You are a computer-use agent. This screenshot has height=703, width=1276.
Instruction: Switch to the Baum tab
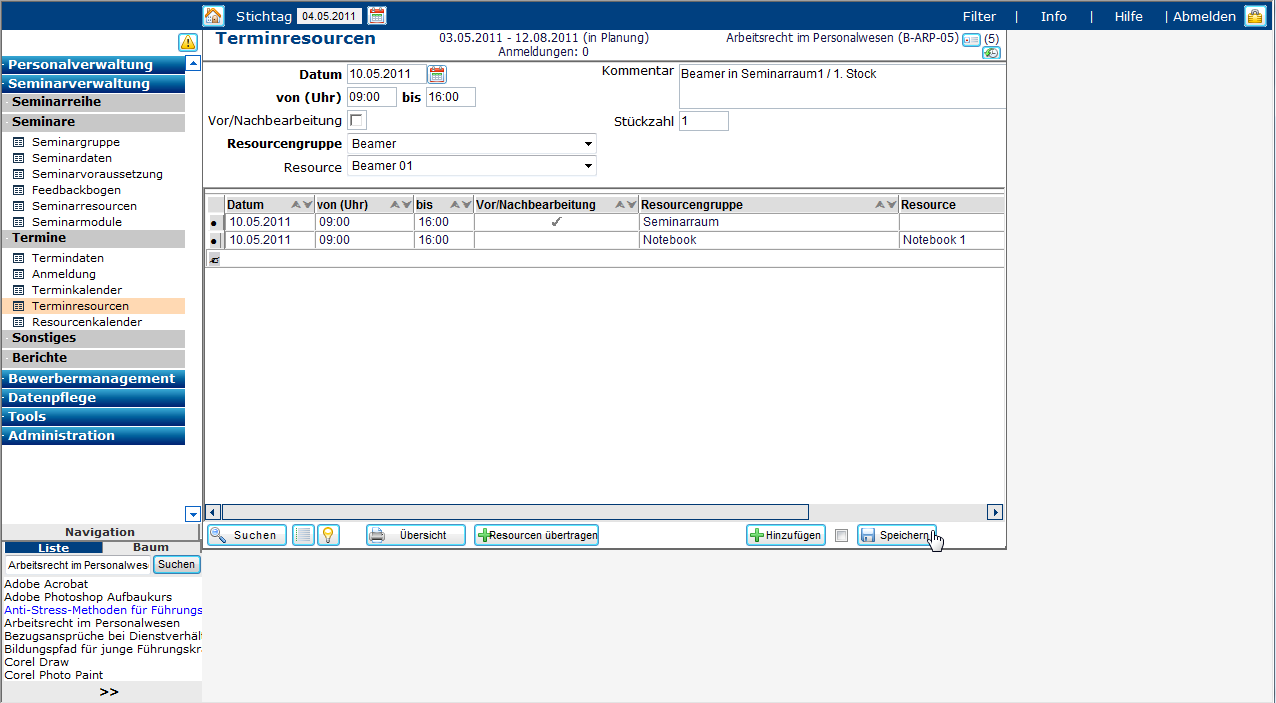[151, 548]
